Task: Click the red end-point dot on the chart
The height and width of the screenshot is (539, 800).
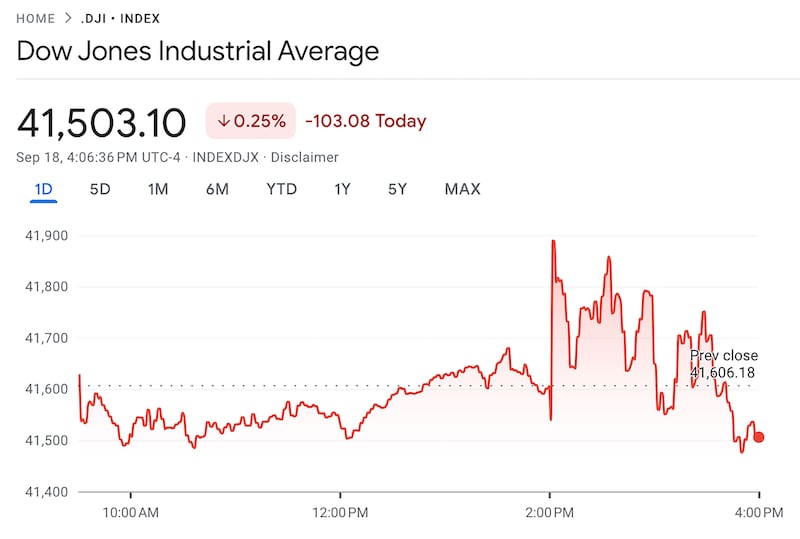Action: point(759,437)
